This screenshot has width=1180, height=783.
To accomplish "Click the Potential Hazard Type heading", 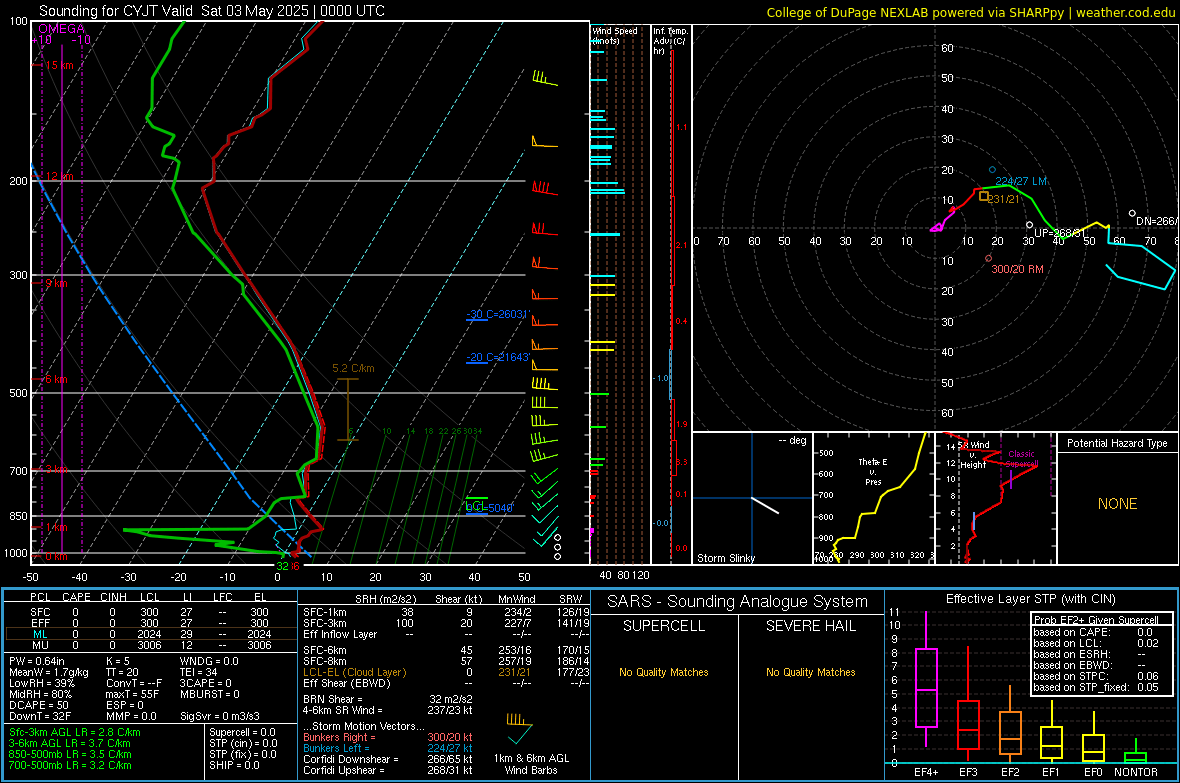I will (1117, 443).
